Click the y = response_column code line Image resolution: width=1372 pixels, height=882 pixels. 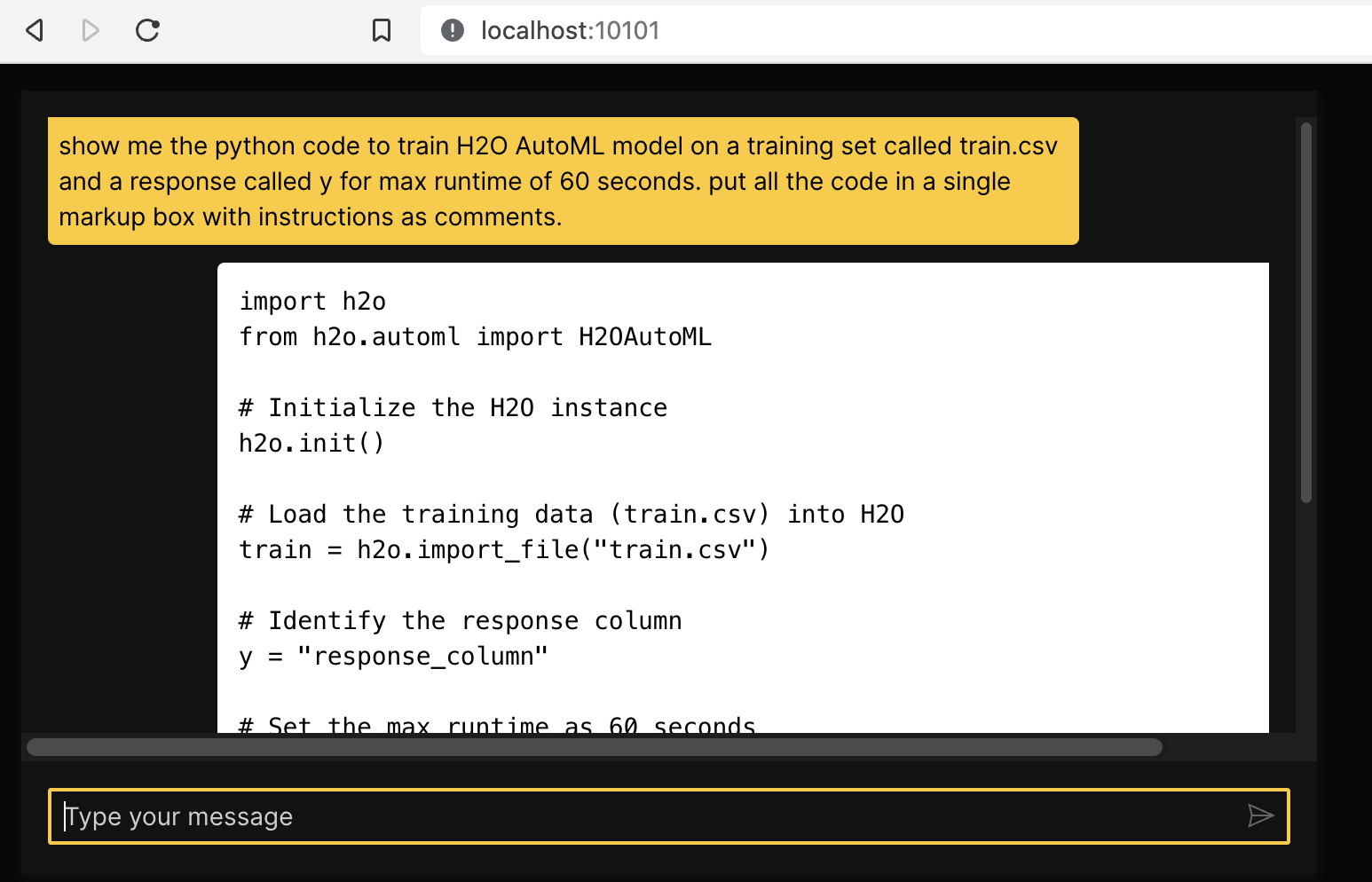click(x=392, y=656)
